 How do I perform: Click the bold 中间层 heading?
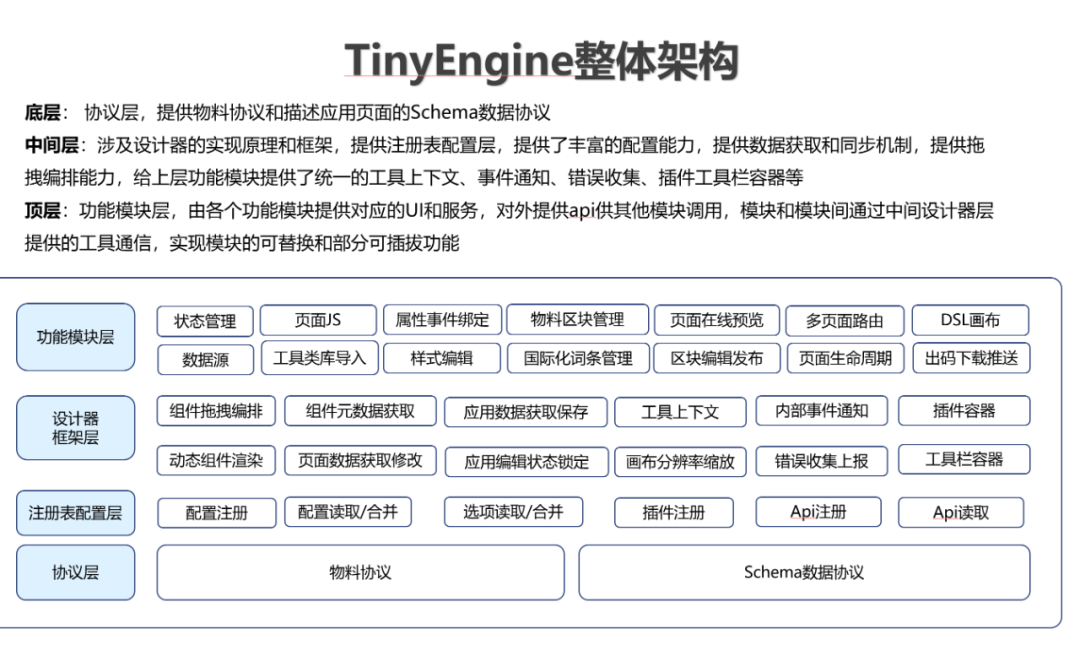(x=52, y=145)
